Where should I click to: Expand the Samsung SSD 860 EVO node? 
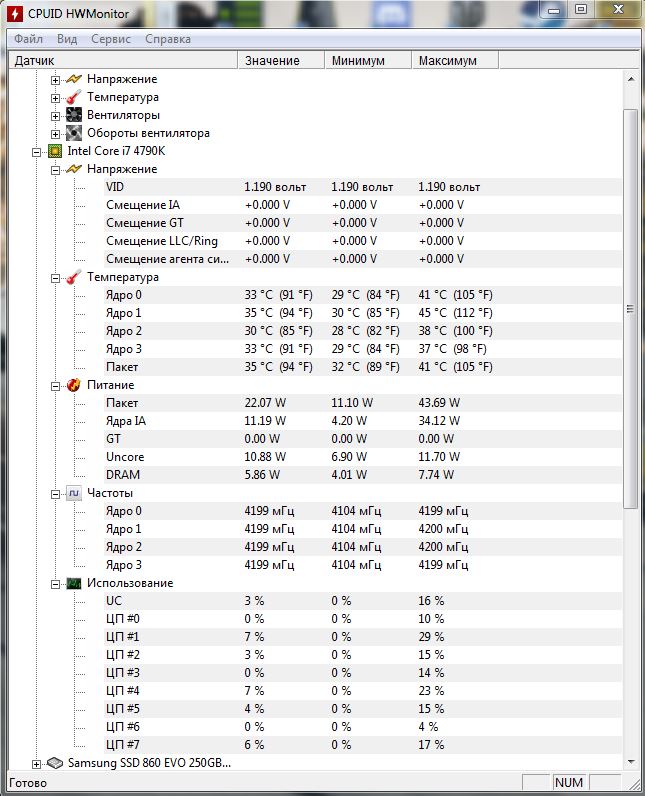pyautogui.click(x=38, y=763)
